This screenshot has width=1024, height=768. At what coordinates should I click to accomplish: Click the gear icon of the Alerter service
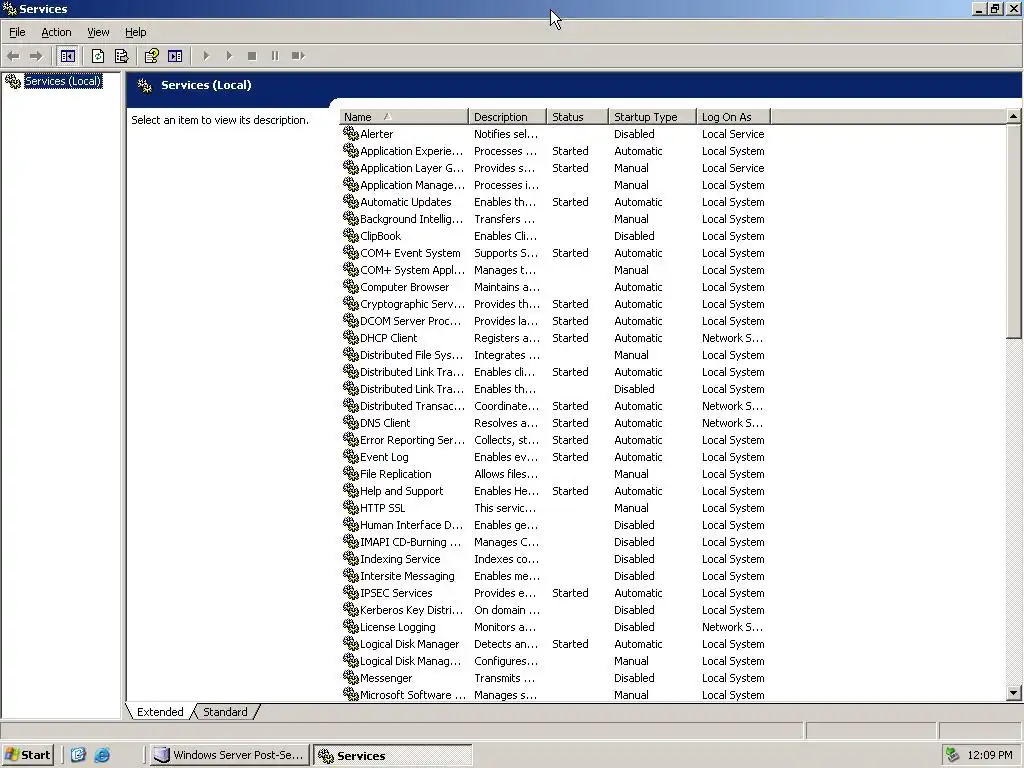[x=351, y=133]
